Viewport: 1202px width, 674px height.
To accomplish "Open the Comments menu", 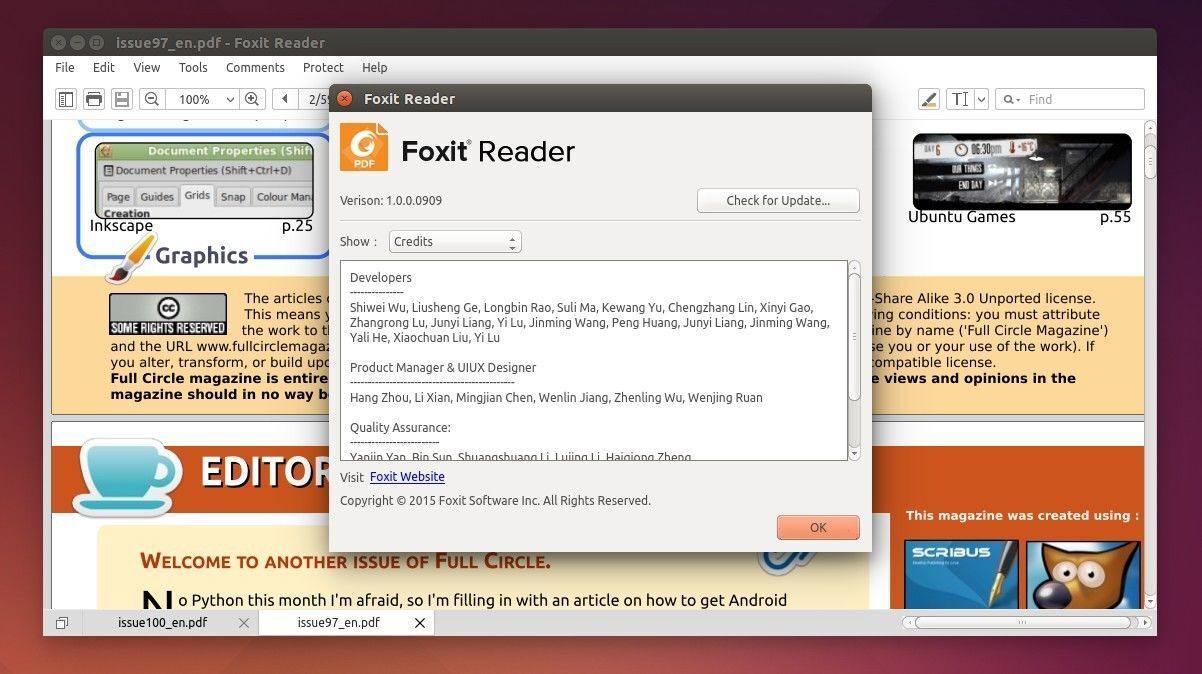I will pyautogui.click(x=255, y=67).
